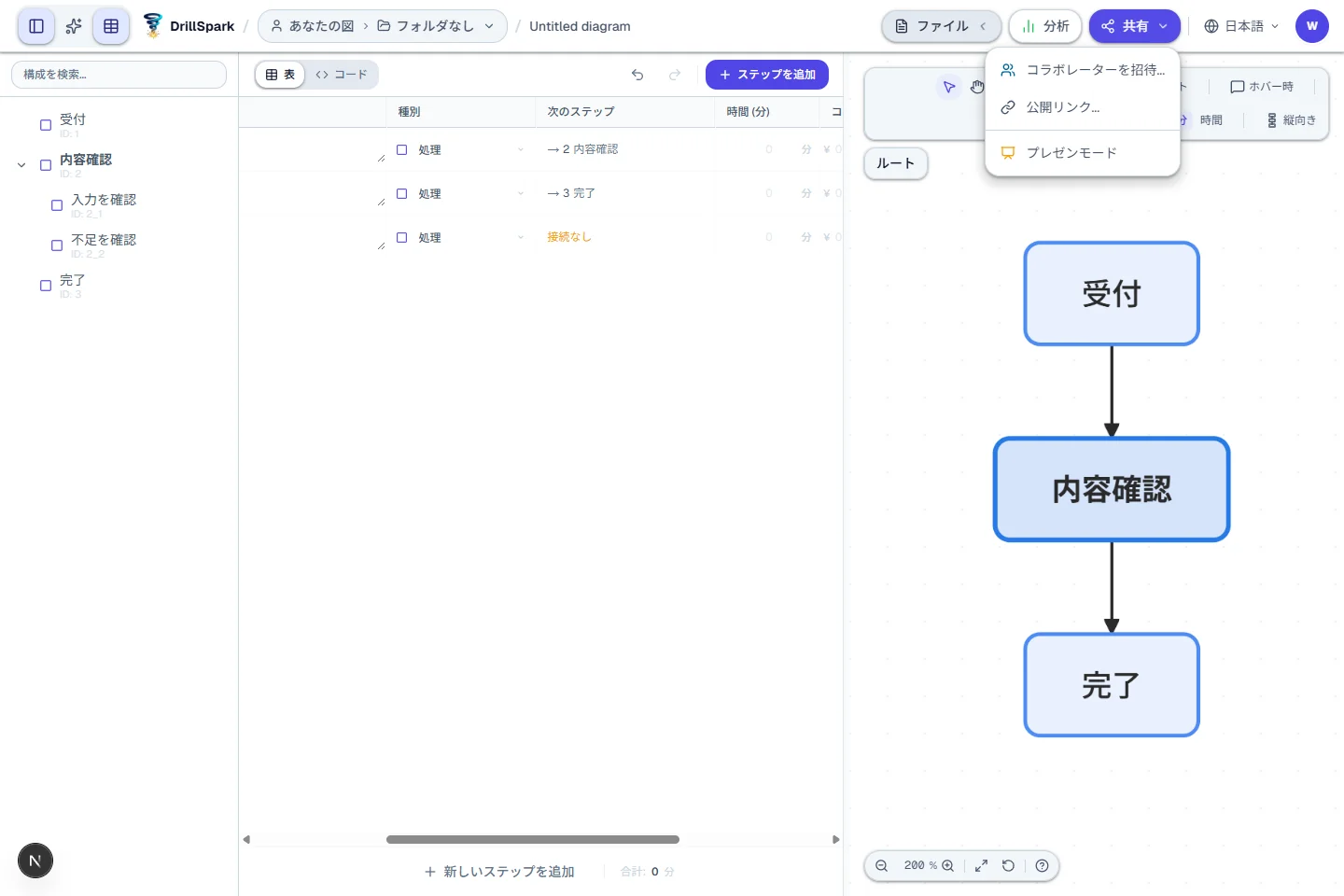This screenshot has height=896, width=1344.
Task: Open type dropdown in the 接続なし row
Action: coord(461,238)
